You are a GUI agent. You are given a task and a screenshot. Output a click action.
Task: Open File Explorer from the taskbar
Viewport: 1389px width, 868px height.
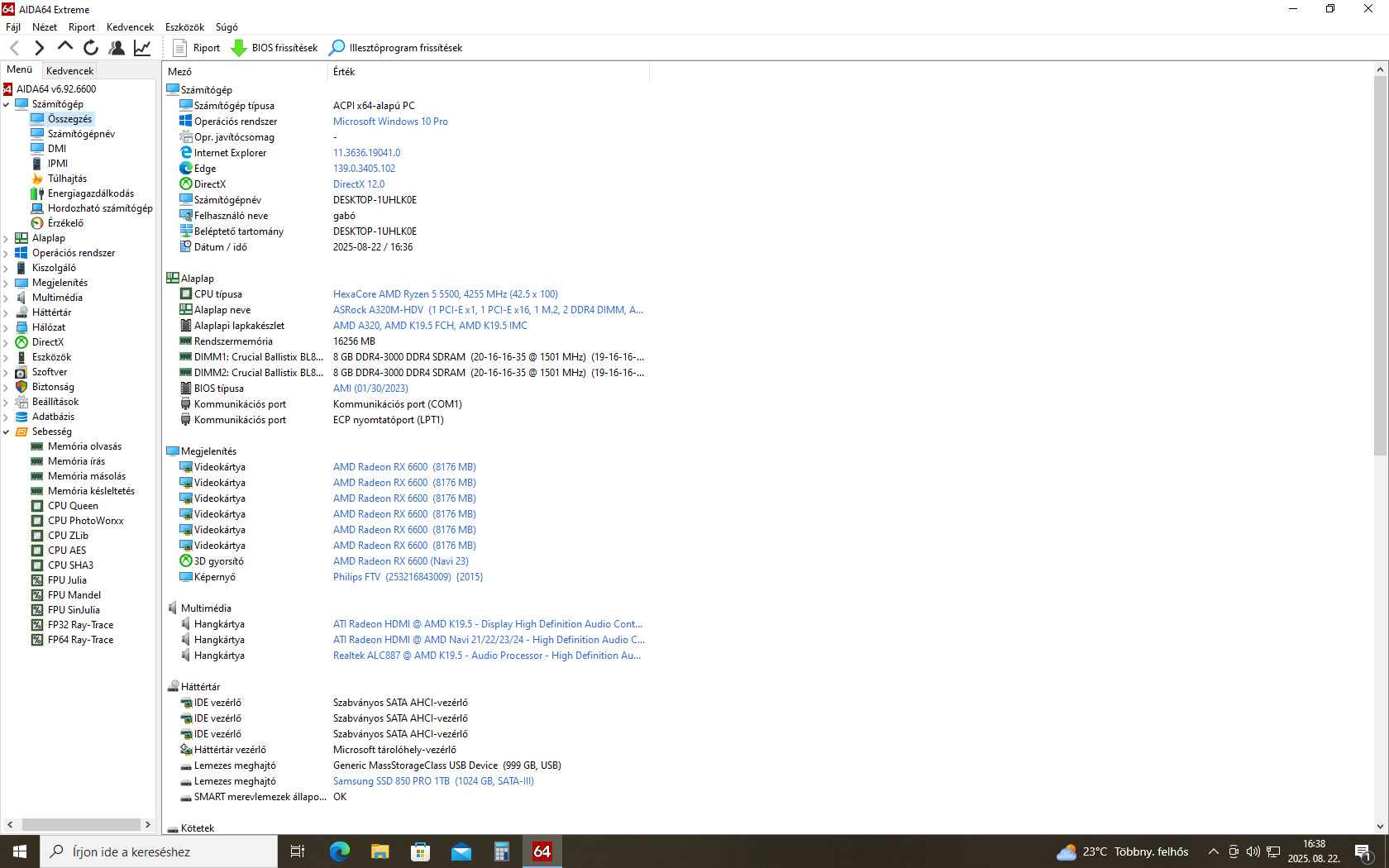[379, 851]
